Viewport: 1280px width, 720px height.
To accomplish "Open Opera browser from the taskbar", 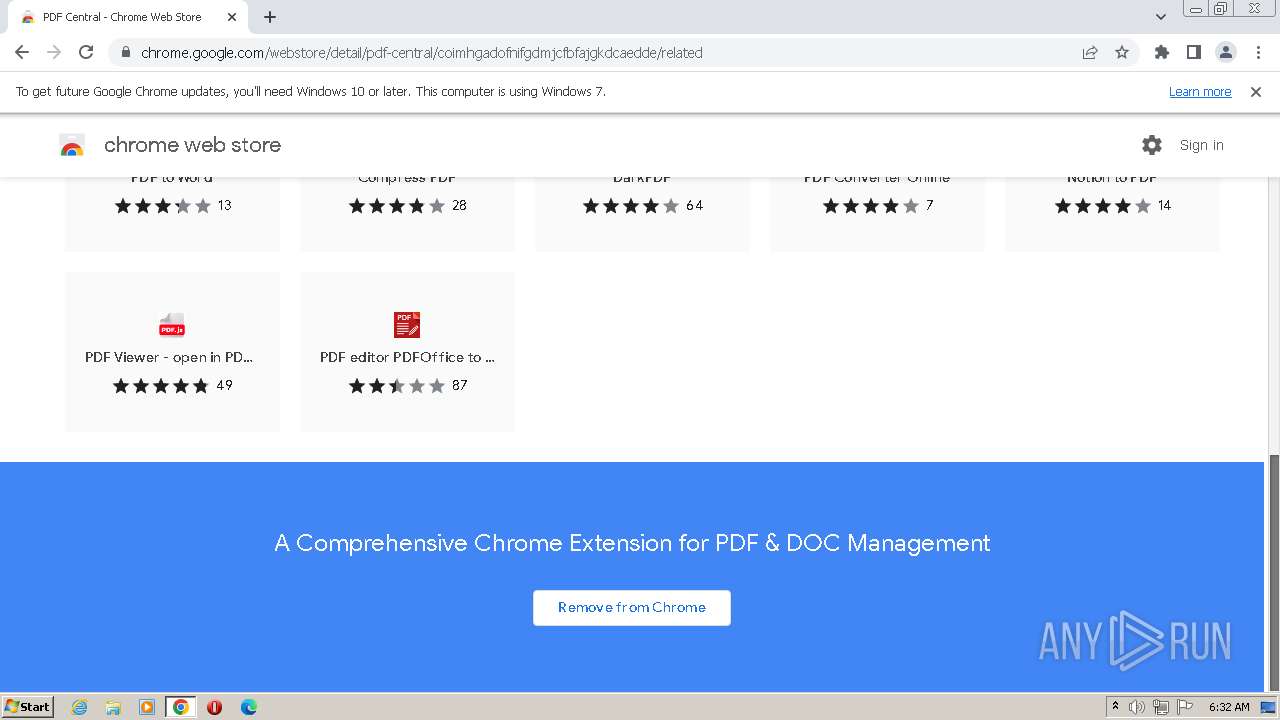I will [x=214, y=707].
